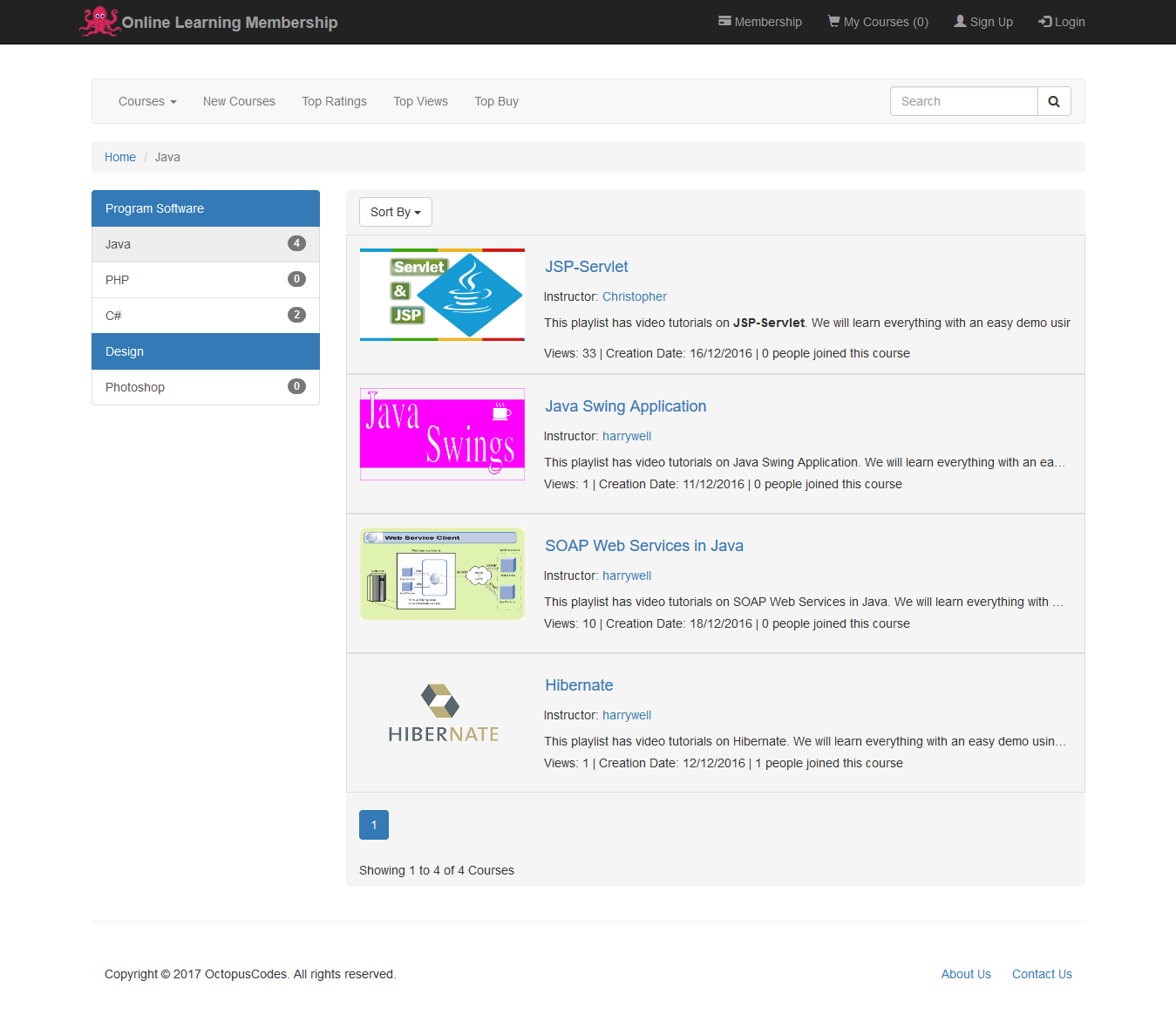Open the JSP-Servlet course thumbnail

point(442,295)
